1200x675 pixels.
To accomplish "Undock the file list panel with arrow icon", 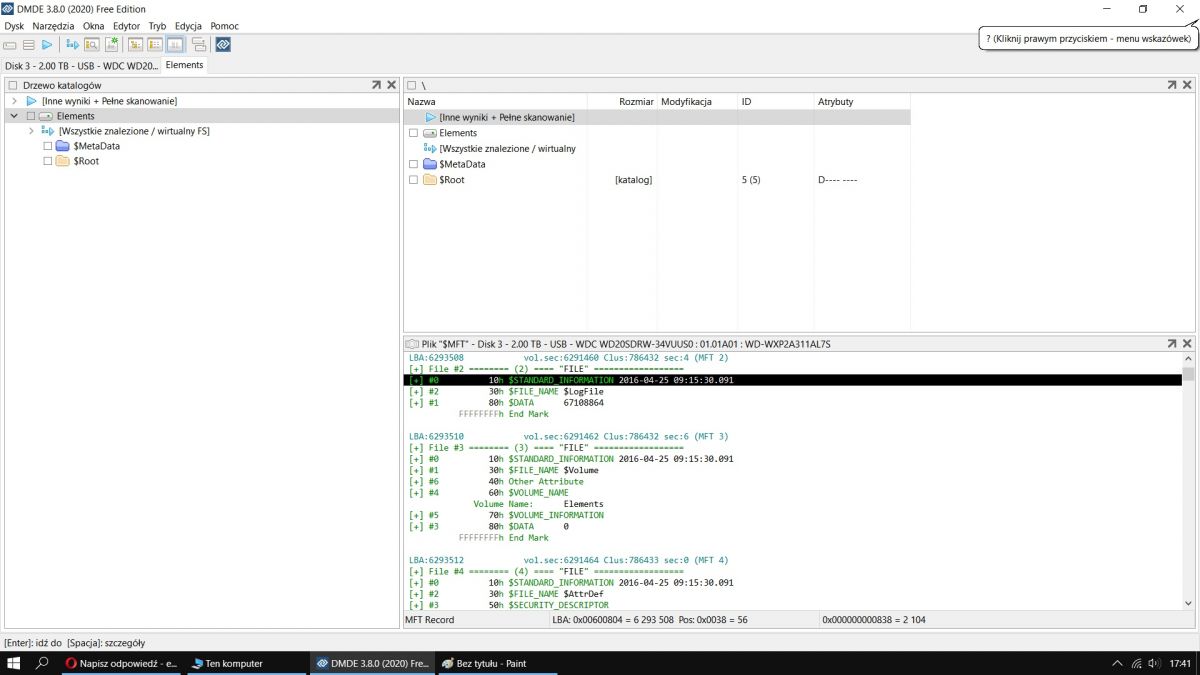I will point(1172,85).
